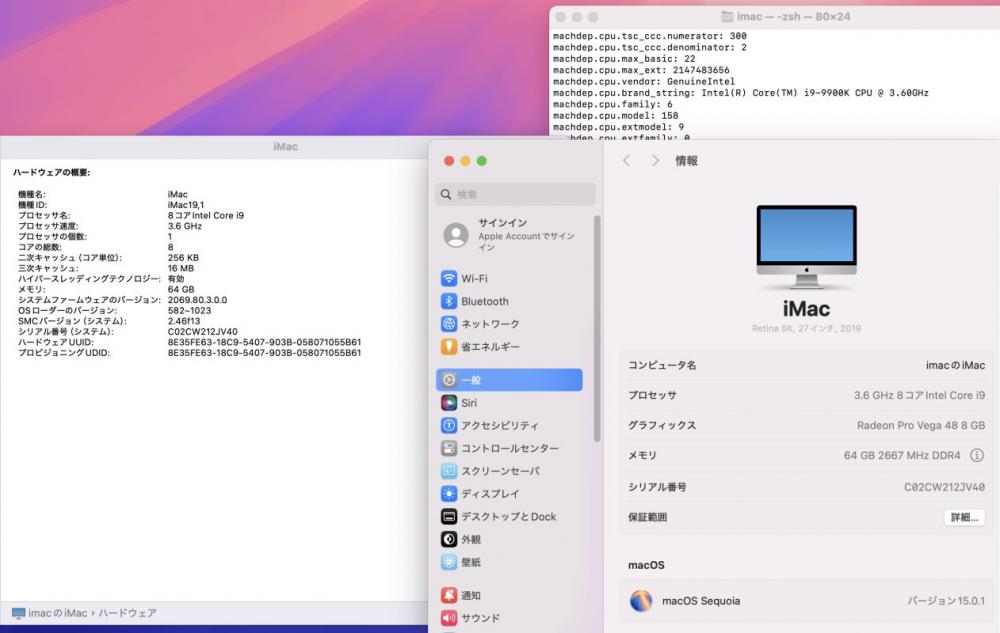Open 壁紙 wallpaper icon
1000x633 pixels.
(x=449, y=562)
